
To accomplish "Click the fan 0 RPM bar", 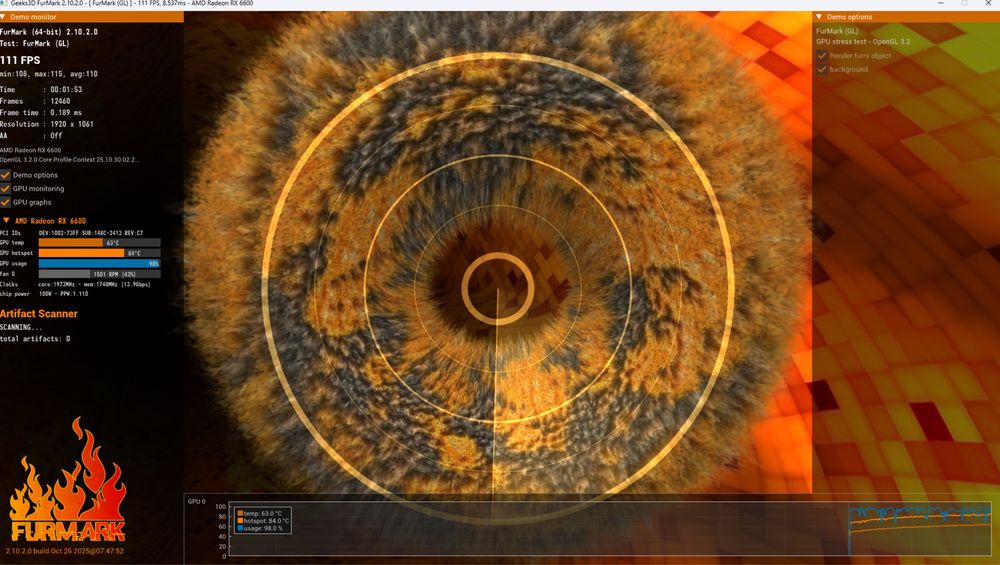I will [x=99, y=274].
